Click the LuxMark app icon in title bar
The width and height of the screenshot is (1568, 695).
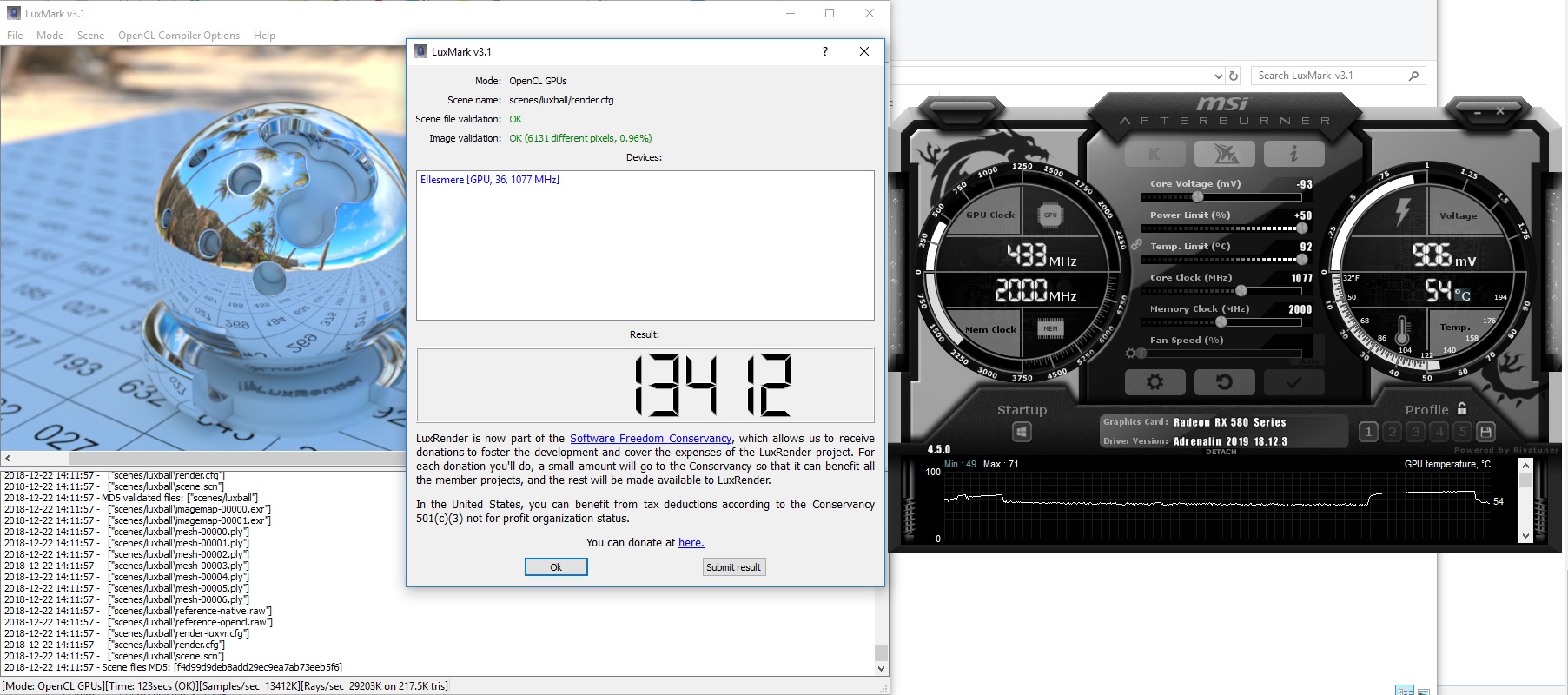[x=13, y=13]
